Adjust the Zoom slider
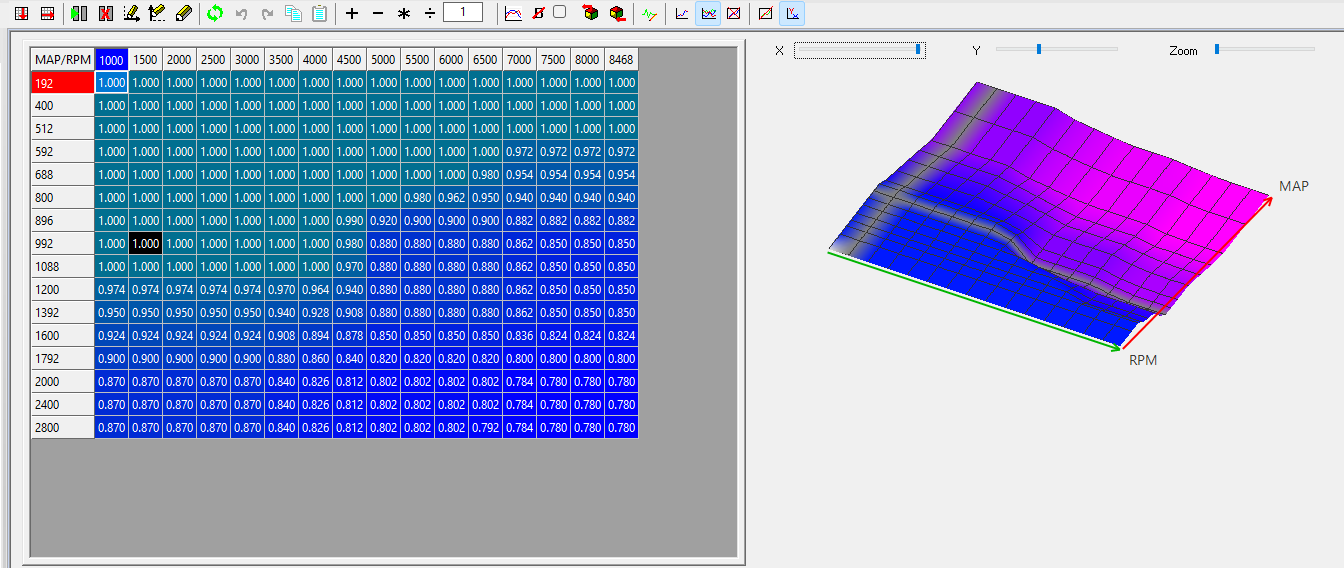The image size is (1344, 568). pyautogui.click(x=1263, y=49)
